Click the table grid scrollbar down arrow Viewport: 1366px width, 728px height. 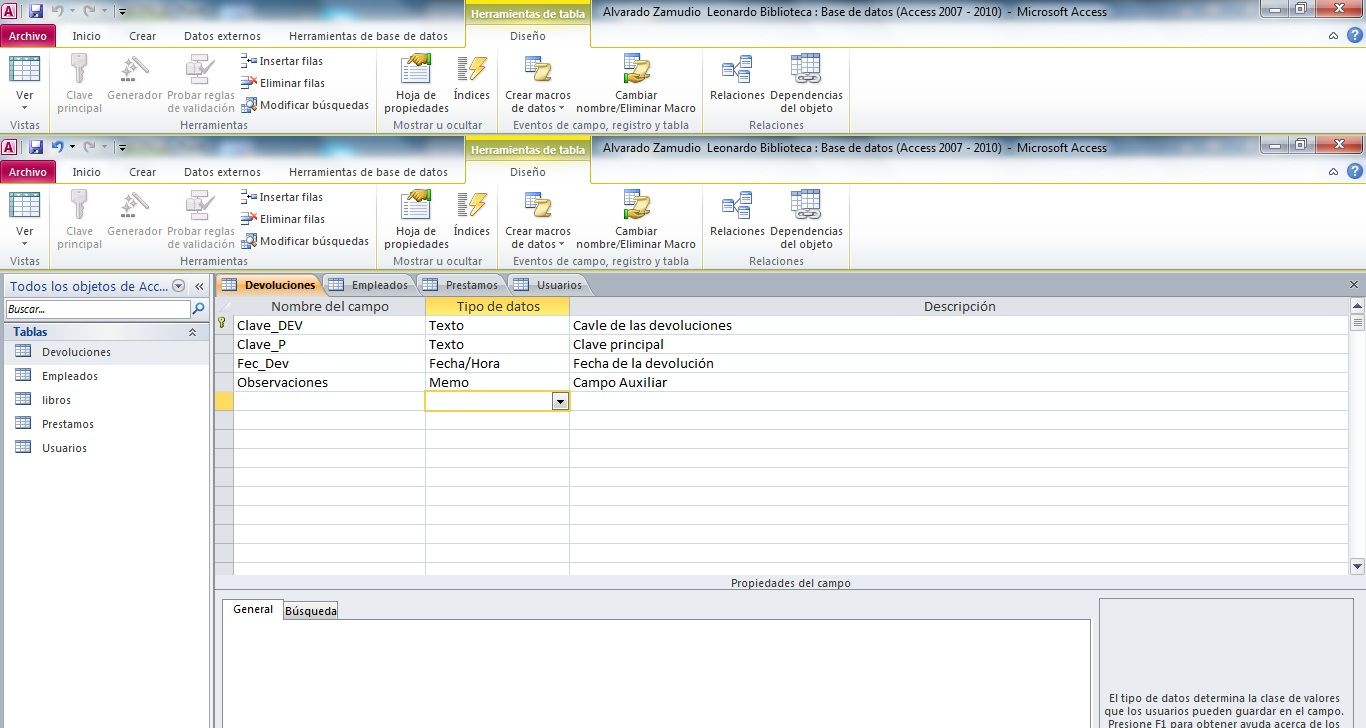pyautogui.click(x=1357, y=567)
